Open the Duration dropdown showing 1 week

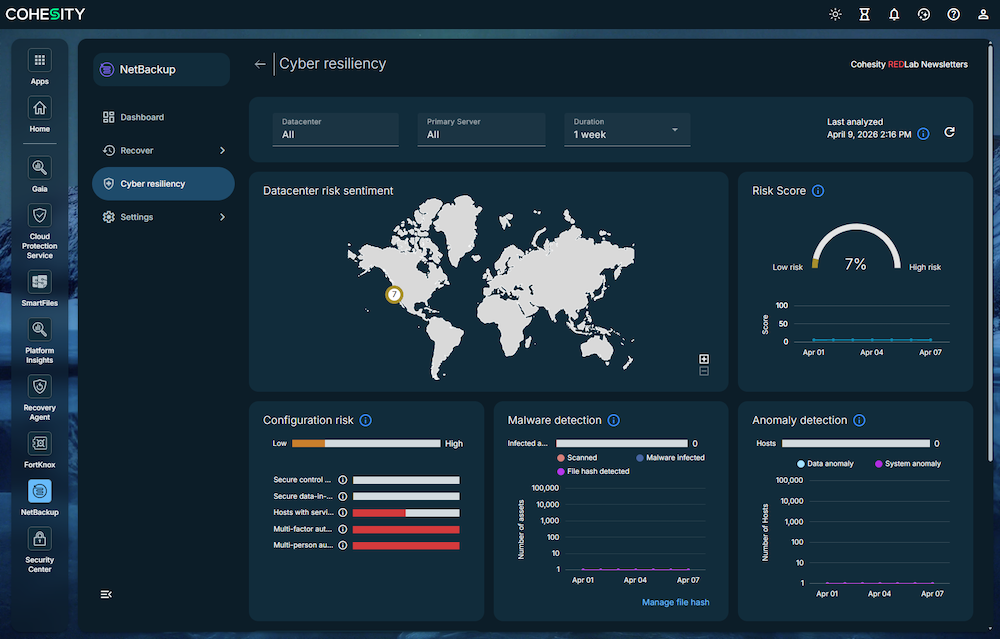click(x=627, y=130)
